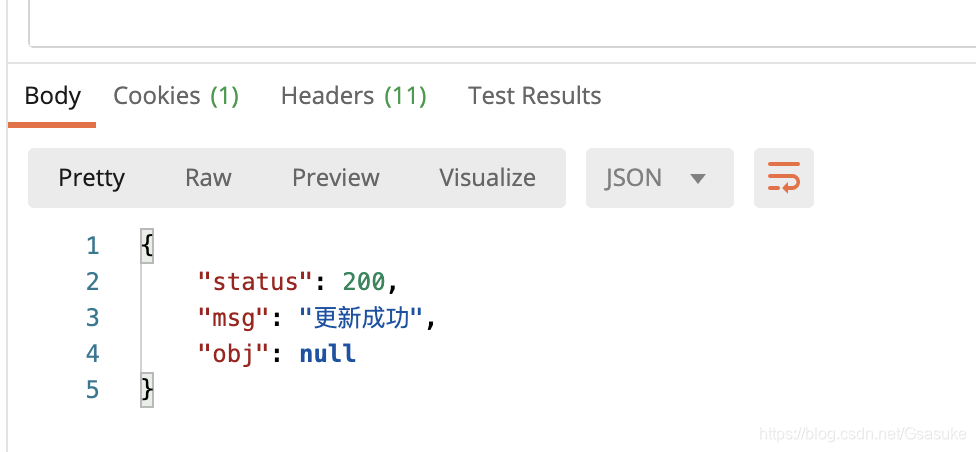Click the "msg" key in the JSON response
Screen dimensions: 976x452
click(232, 319)
